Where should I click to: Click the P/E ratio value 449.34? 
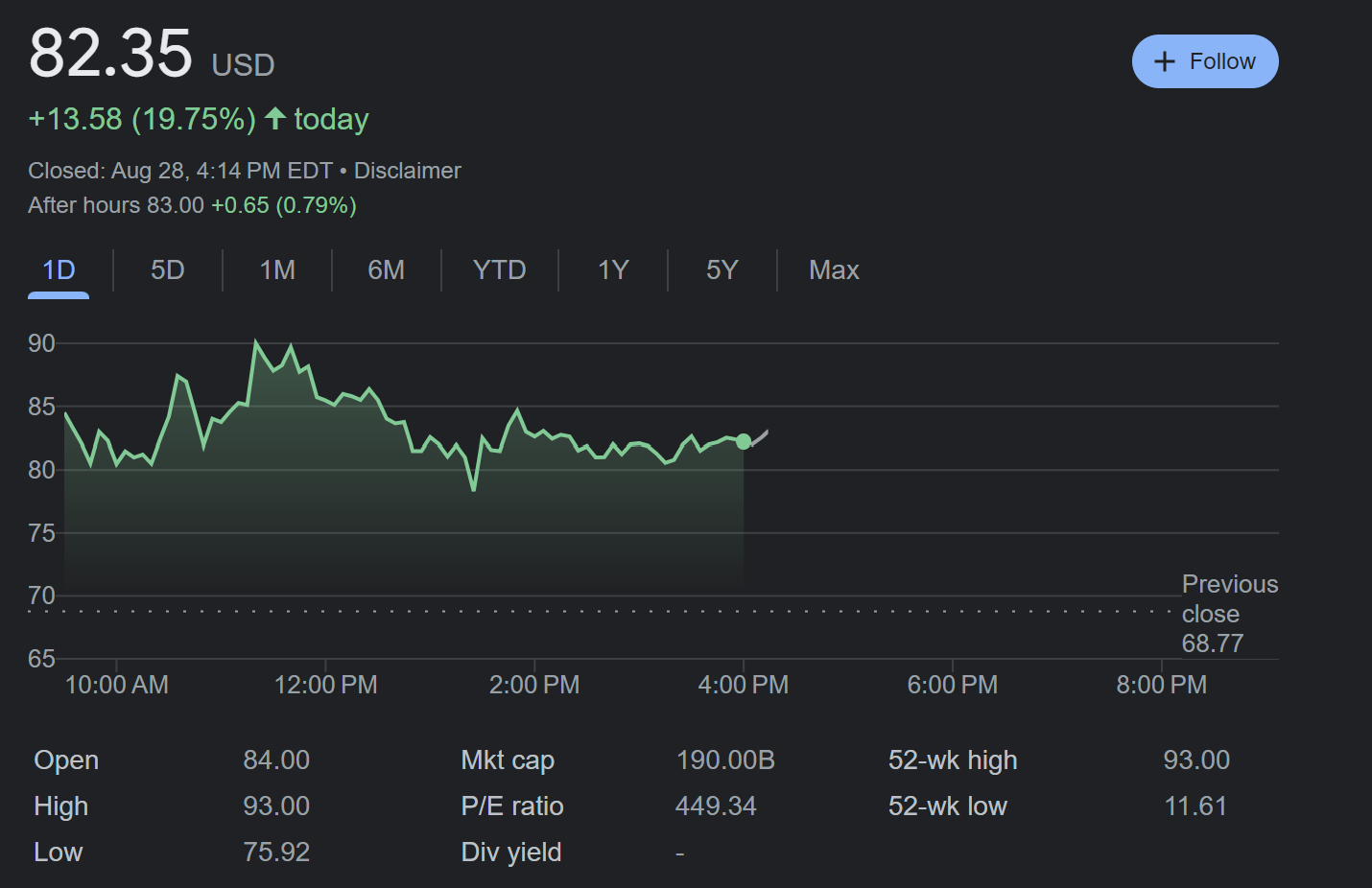coord(715,806)
